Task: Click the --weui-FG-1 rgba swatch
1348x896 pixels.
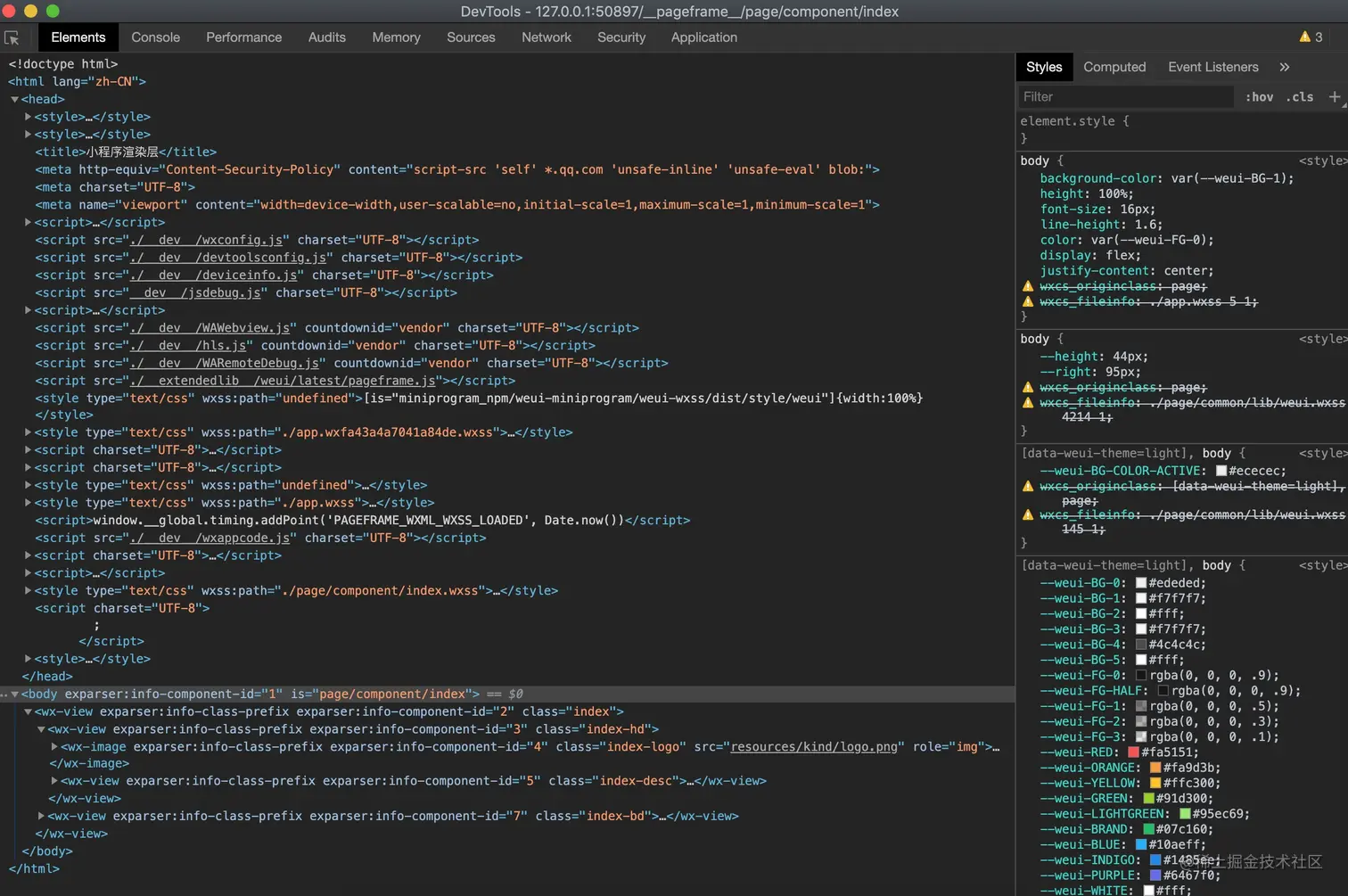Action: coord(1141,706)
